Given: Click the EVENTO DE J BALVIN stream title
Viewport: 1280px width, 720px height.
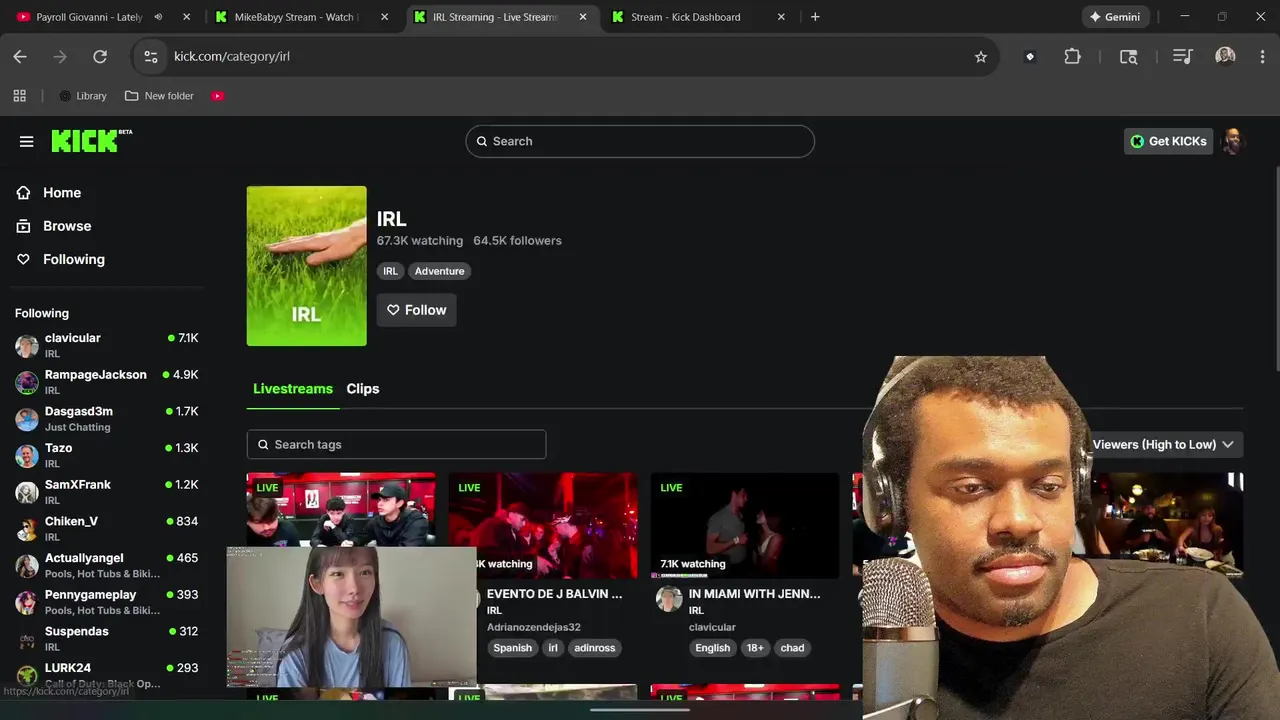Looking at the screenshot, I should (555, 594).
